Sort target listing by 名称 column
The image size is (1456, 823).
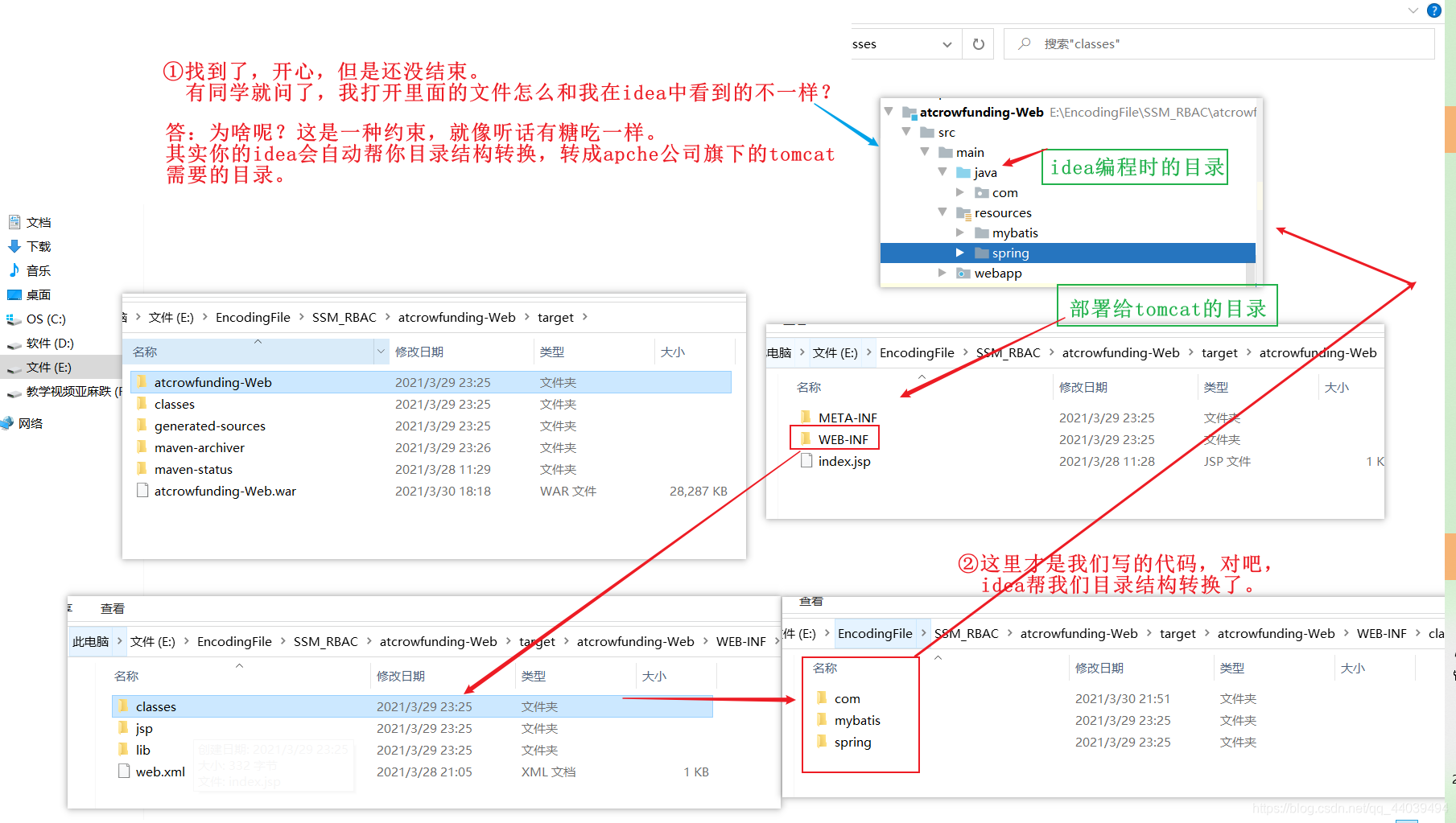point(250,352)
